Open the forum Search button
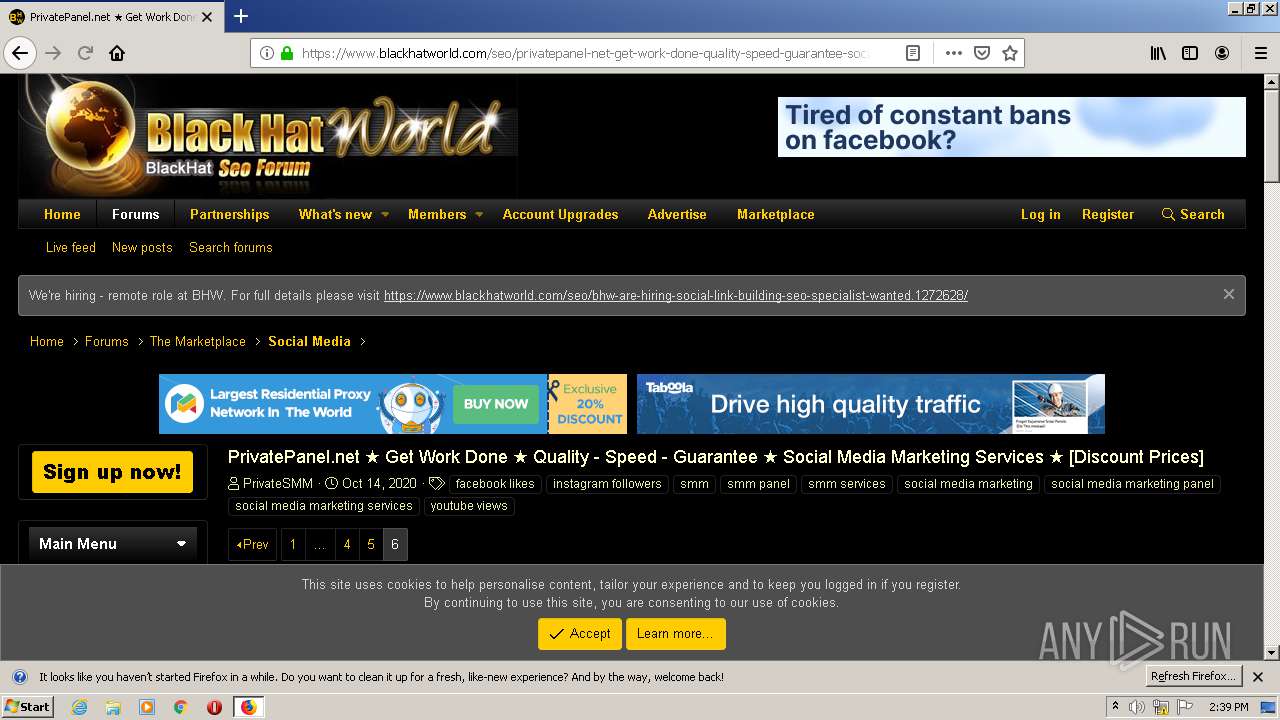Image resolution: width=1280 pixels, height=720 pixels. click(x=1193, y=214)
